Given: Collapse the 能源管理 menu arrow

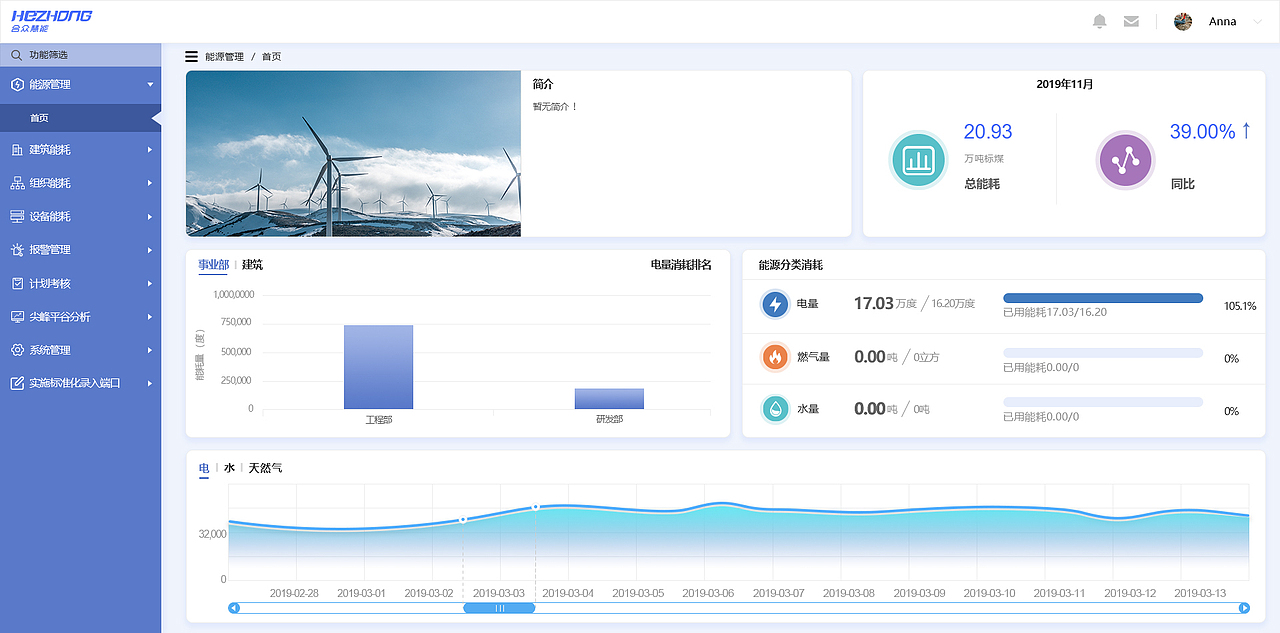Looking at the screenshot, I should [x=149, y=85].
